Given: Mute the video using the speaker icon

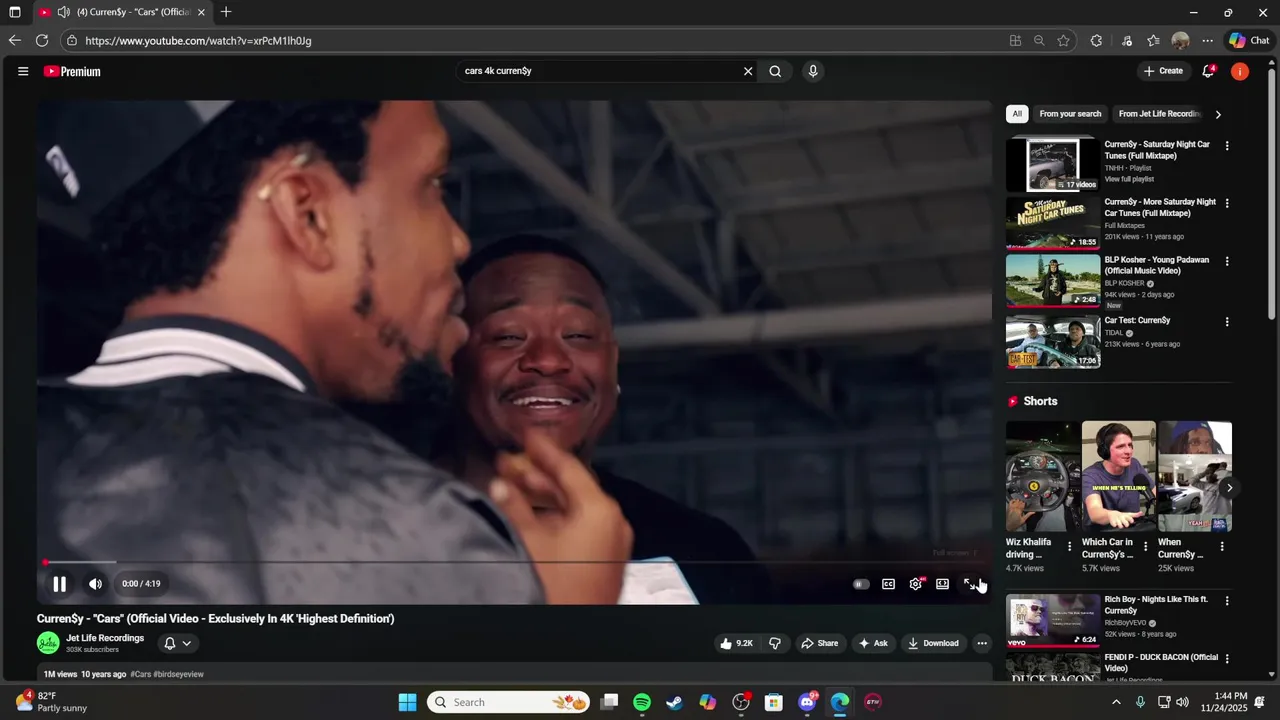Looking at the screenshot, I should (95, 584).
